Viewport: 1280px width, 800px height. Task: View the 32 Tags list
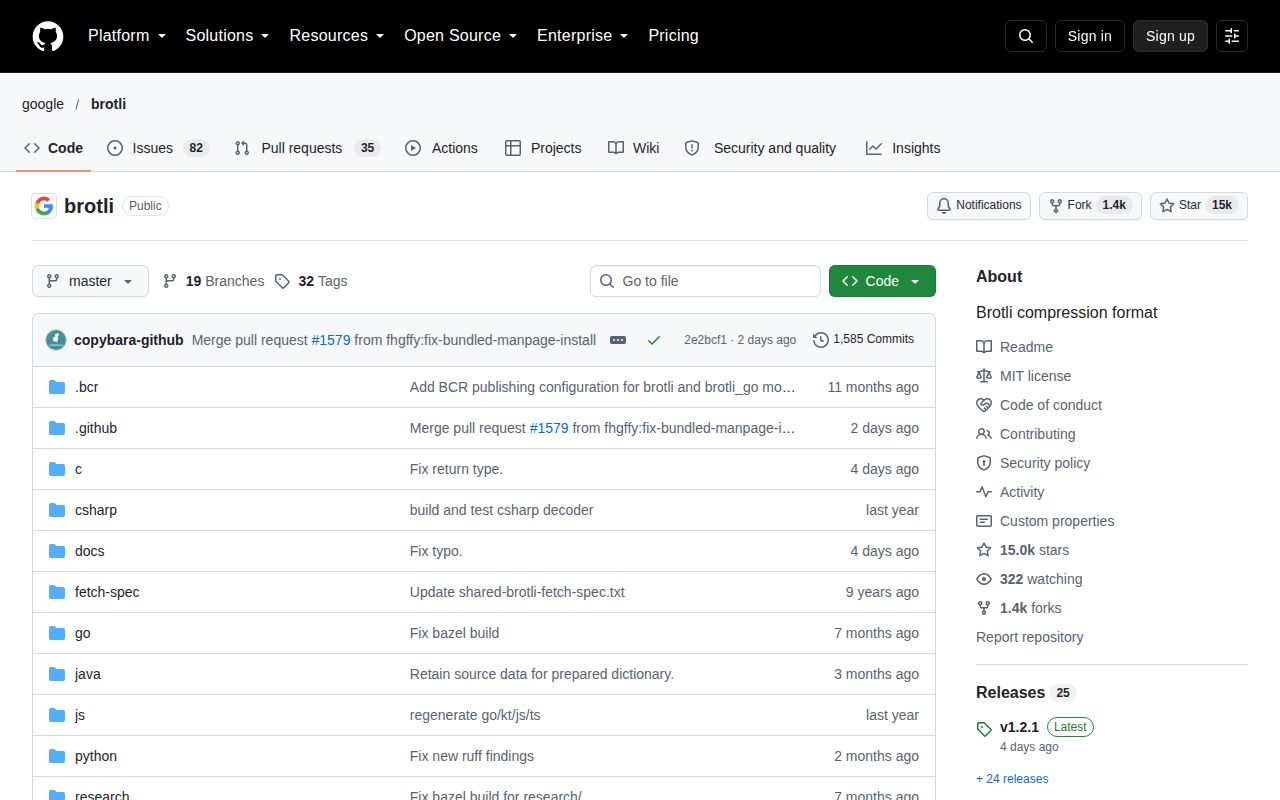click(311, 281)
